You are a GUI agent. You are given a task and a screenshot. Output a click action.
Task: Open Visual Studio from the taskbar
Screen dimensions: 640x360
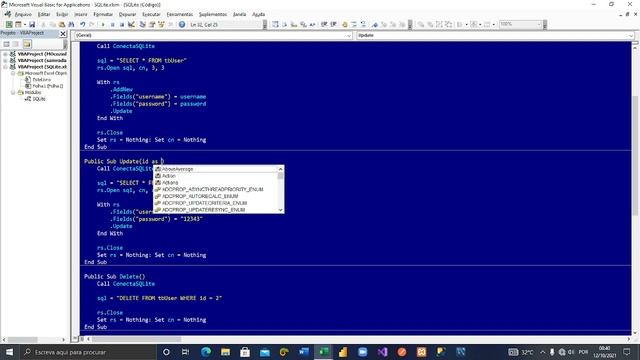tap(382, 352)
